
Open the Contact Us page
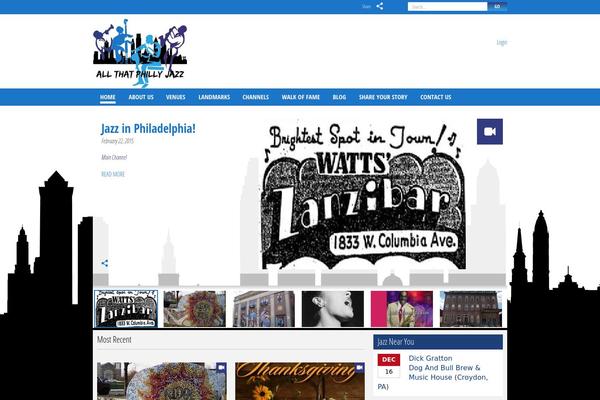(436, 97)
